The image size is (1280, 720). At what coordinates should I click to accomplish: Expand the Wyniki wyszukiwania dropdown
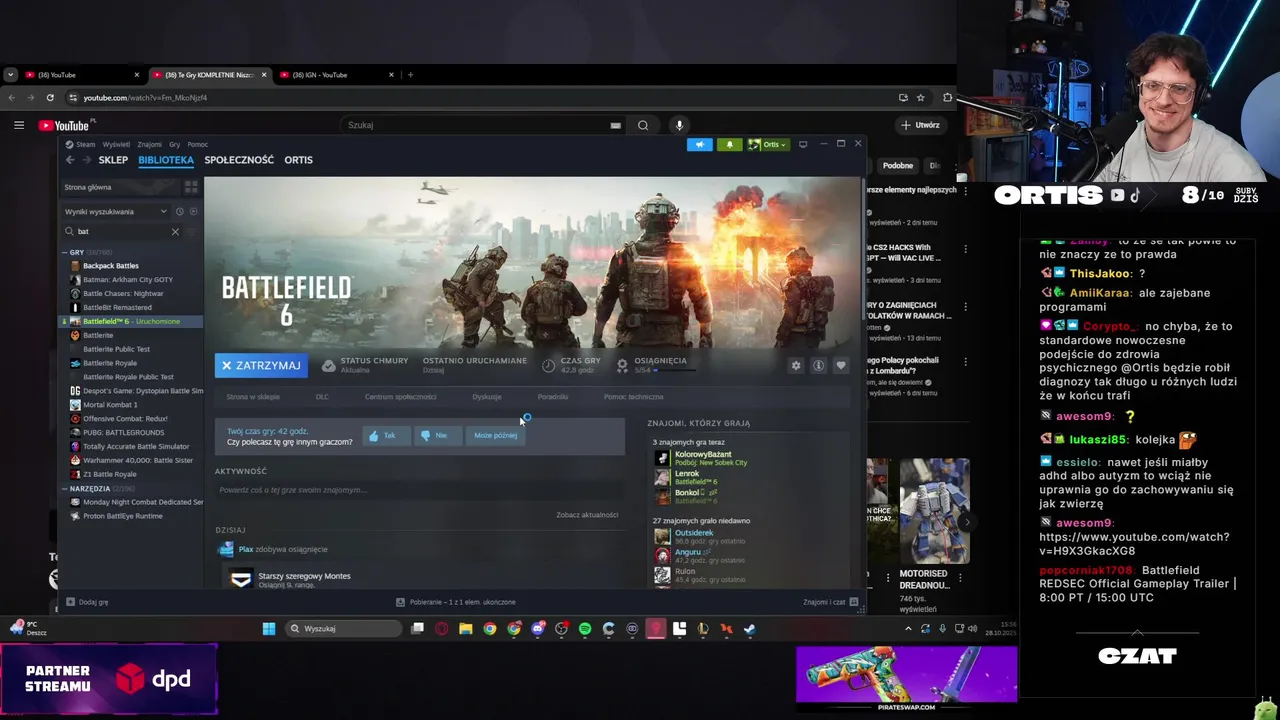116,211
